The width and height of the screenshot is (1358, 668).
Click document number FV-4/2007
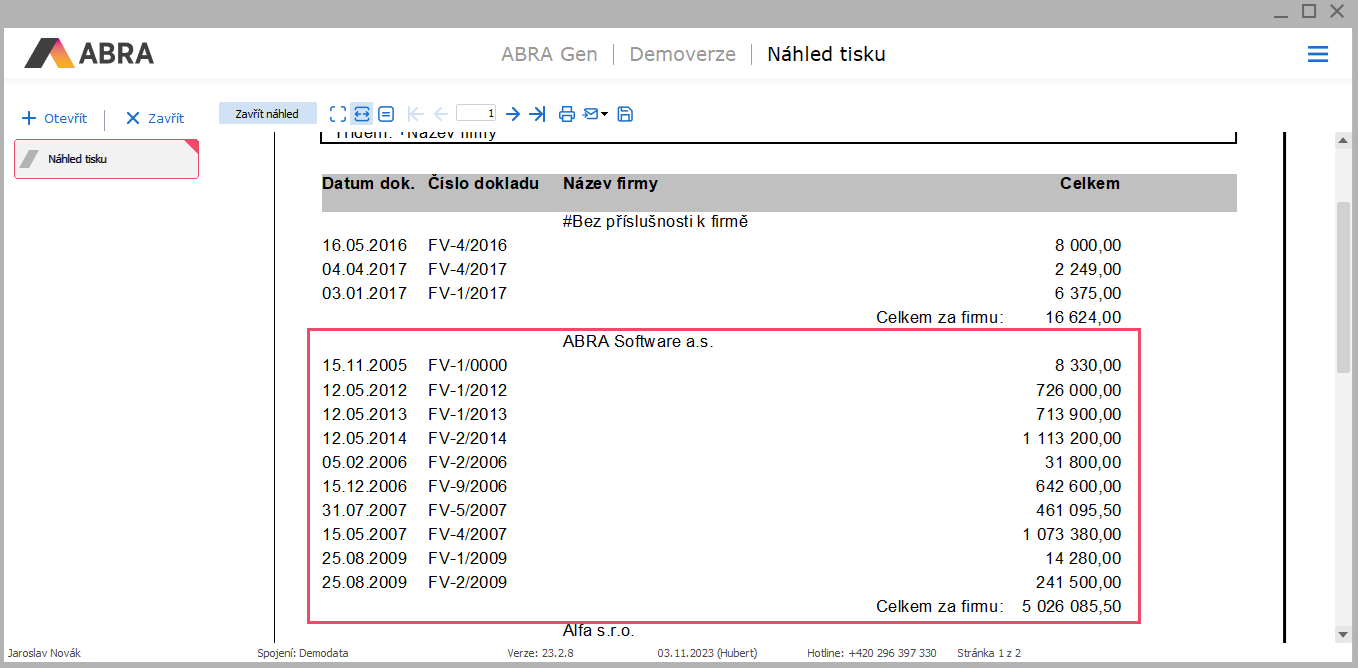pos(467,534)
